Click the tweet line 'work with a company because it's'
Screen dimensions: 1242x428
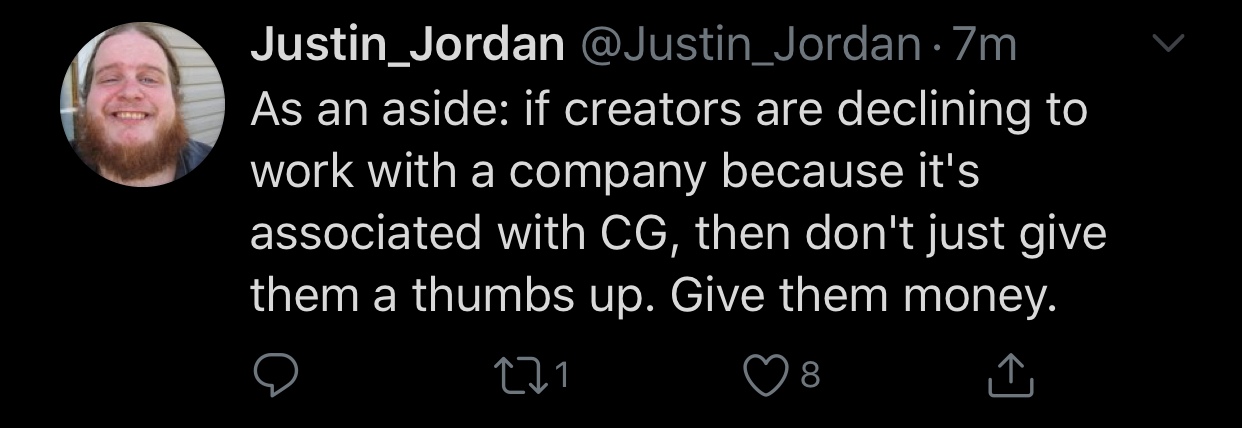coord(614,173)
